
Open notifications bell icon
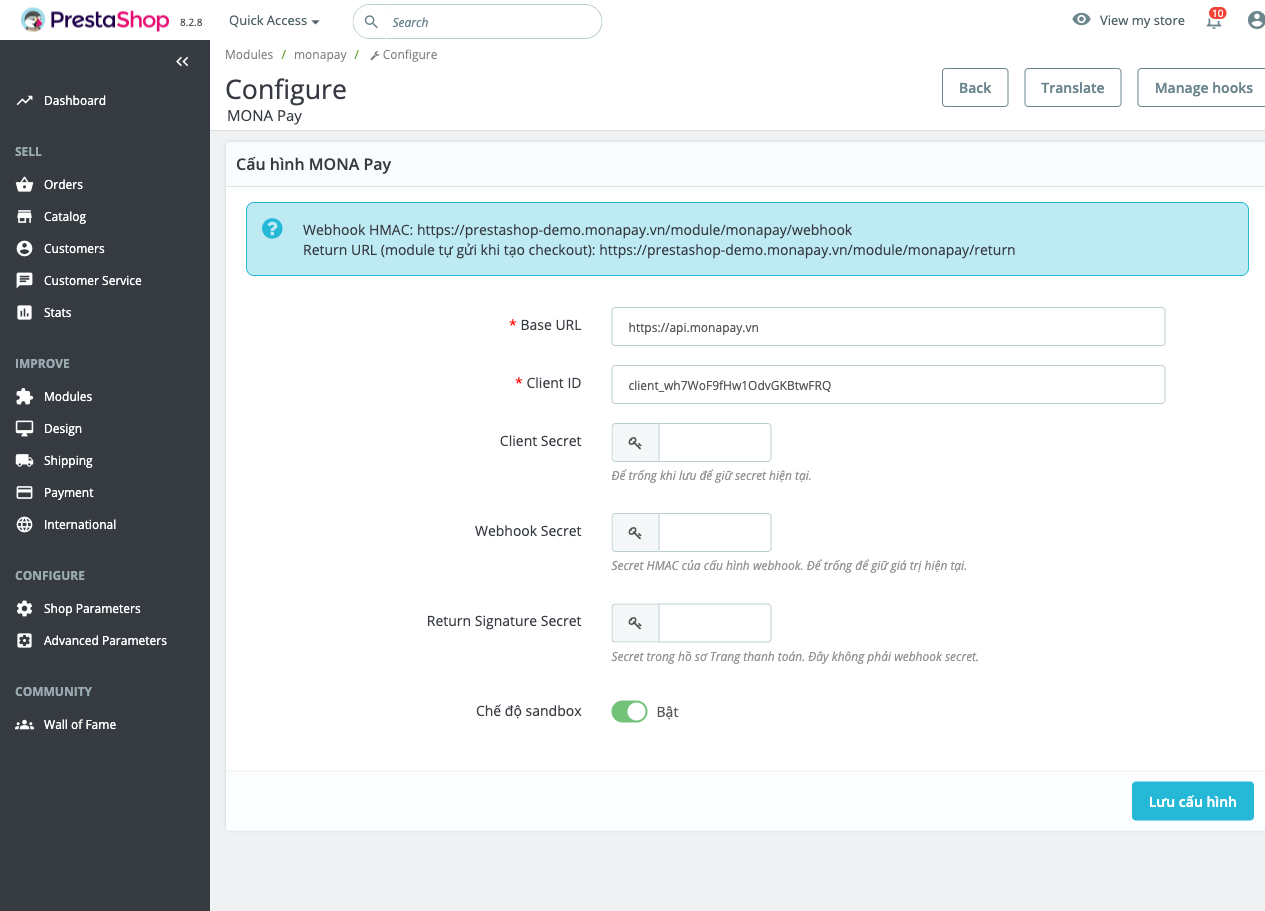point(1214,20)
